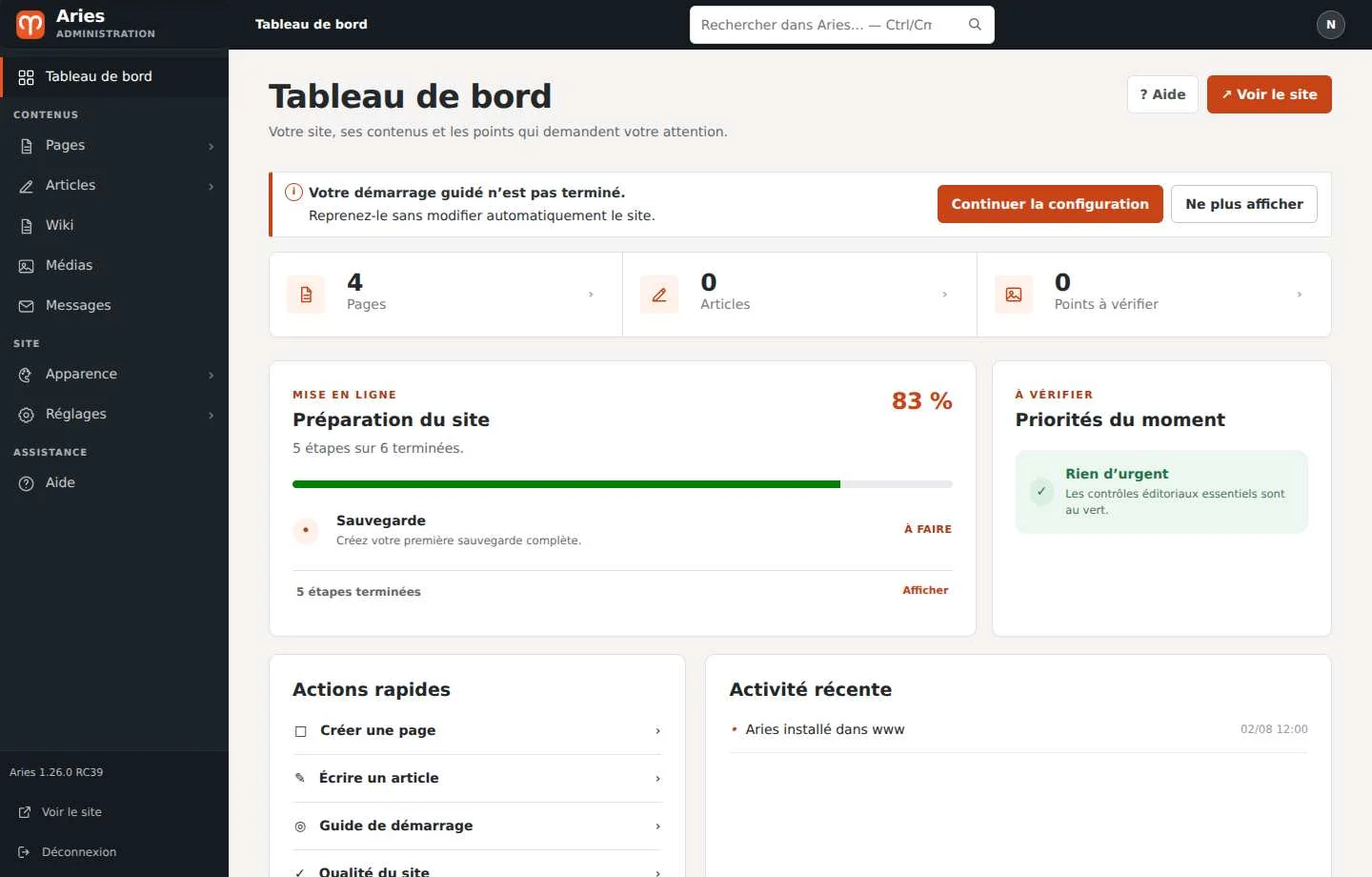Screen dimensions: 1372x877
Task: Click the Réglages gear icon in sidebar
Action: click(x=27, y=415)
